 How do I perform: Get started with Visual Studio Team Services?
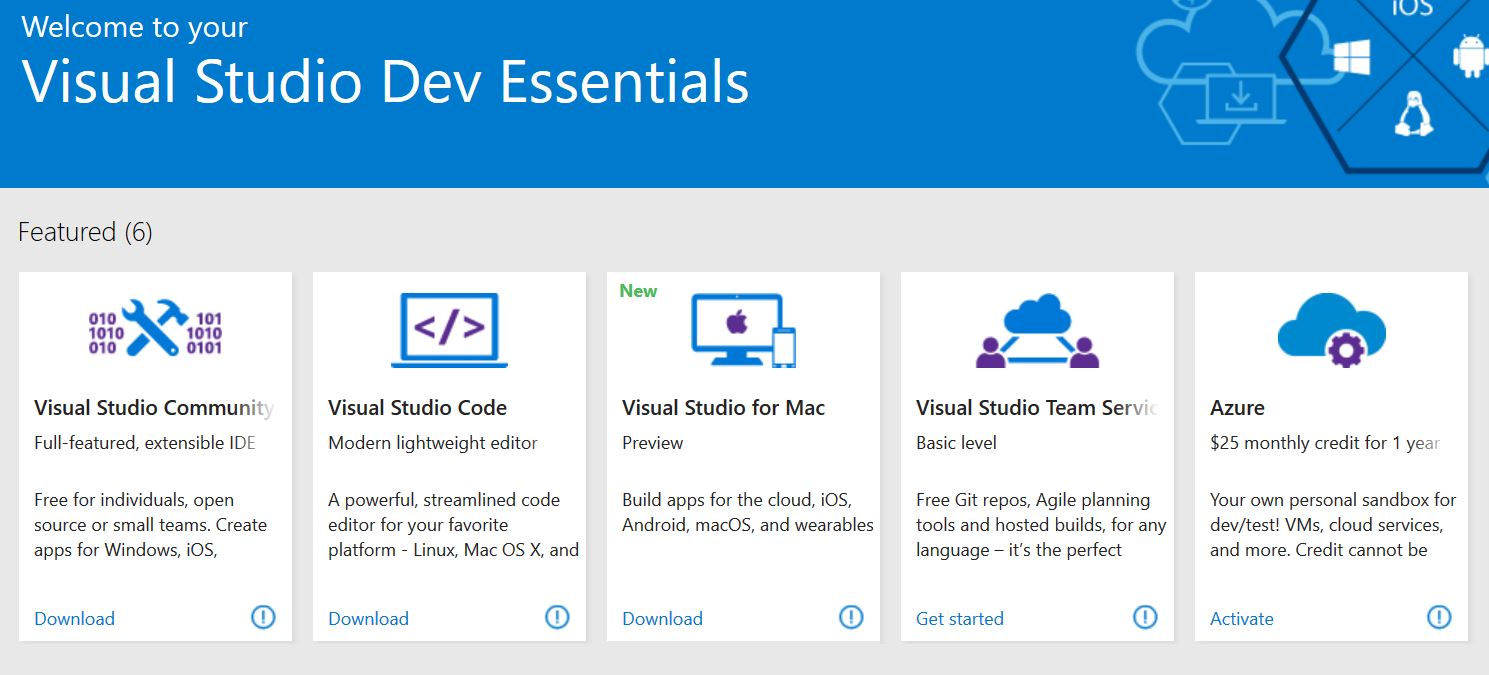pos(960,618)
